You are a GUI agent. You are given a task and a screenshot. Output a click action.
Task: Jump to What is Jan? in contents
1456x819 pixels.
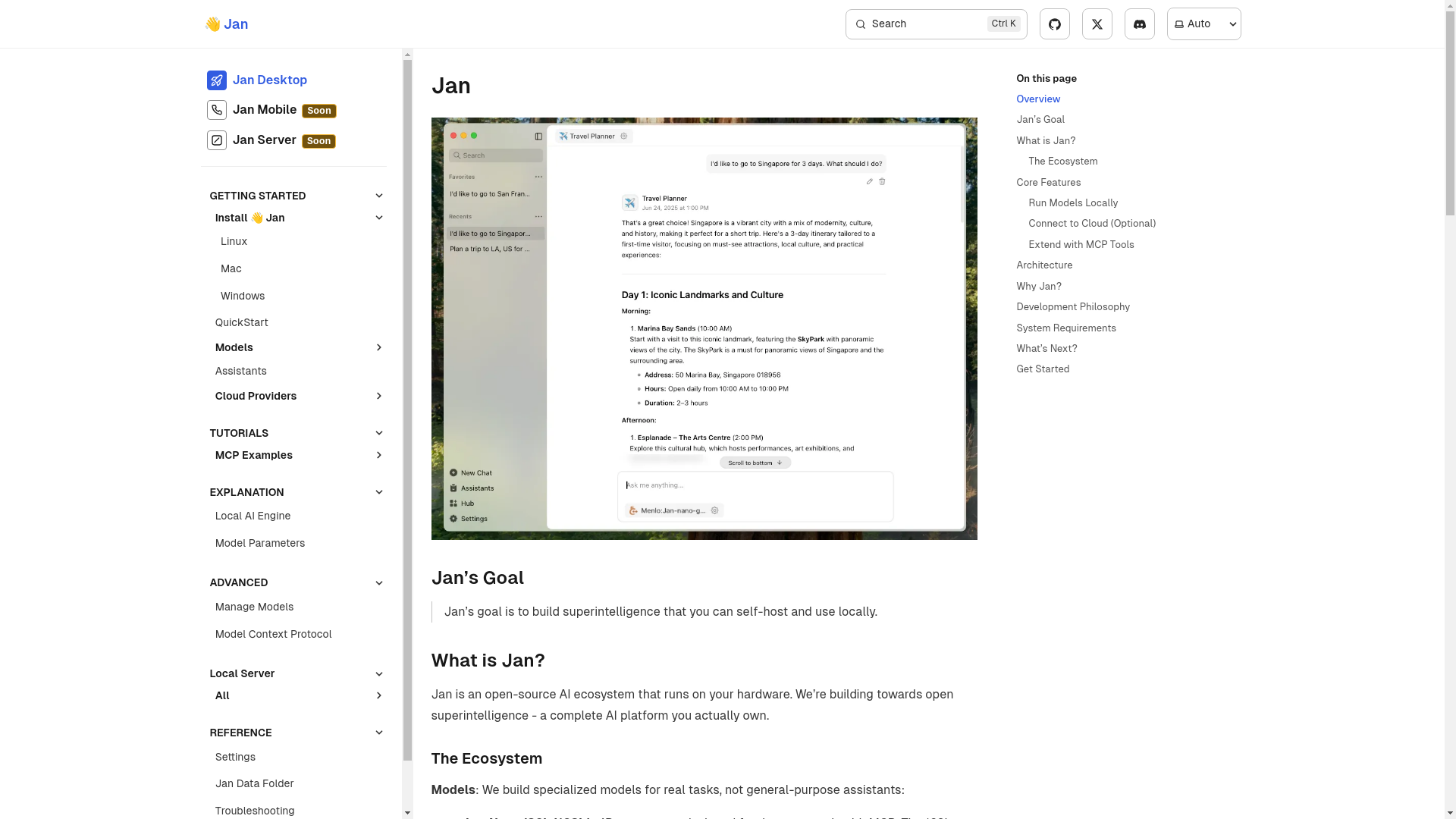1045,141
